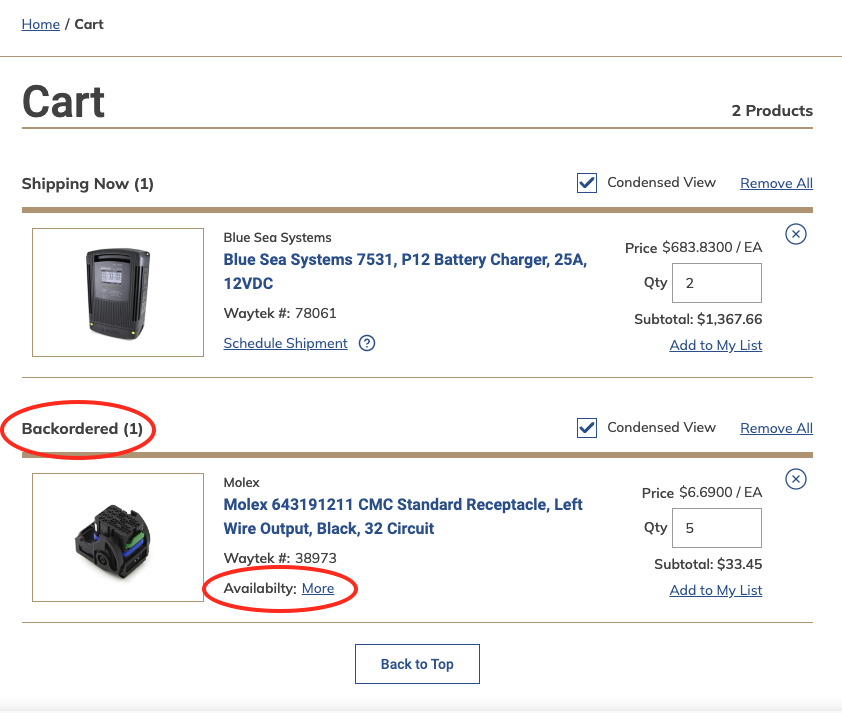The image size is (842, 713).
Task: Select the Cart breadcrumb item
Action: tap(89, 24)
